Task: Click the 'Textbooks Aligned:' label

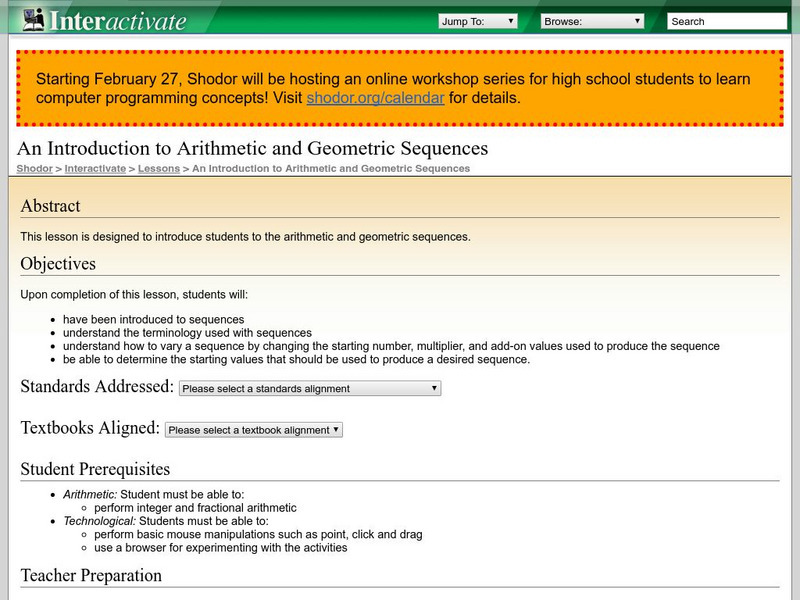Action: click(90, 428)
